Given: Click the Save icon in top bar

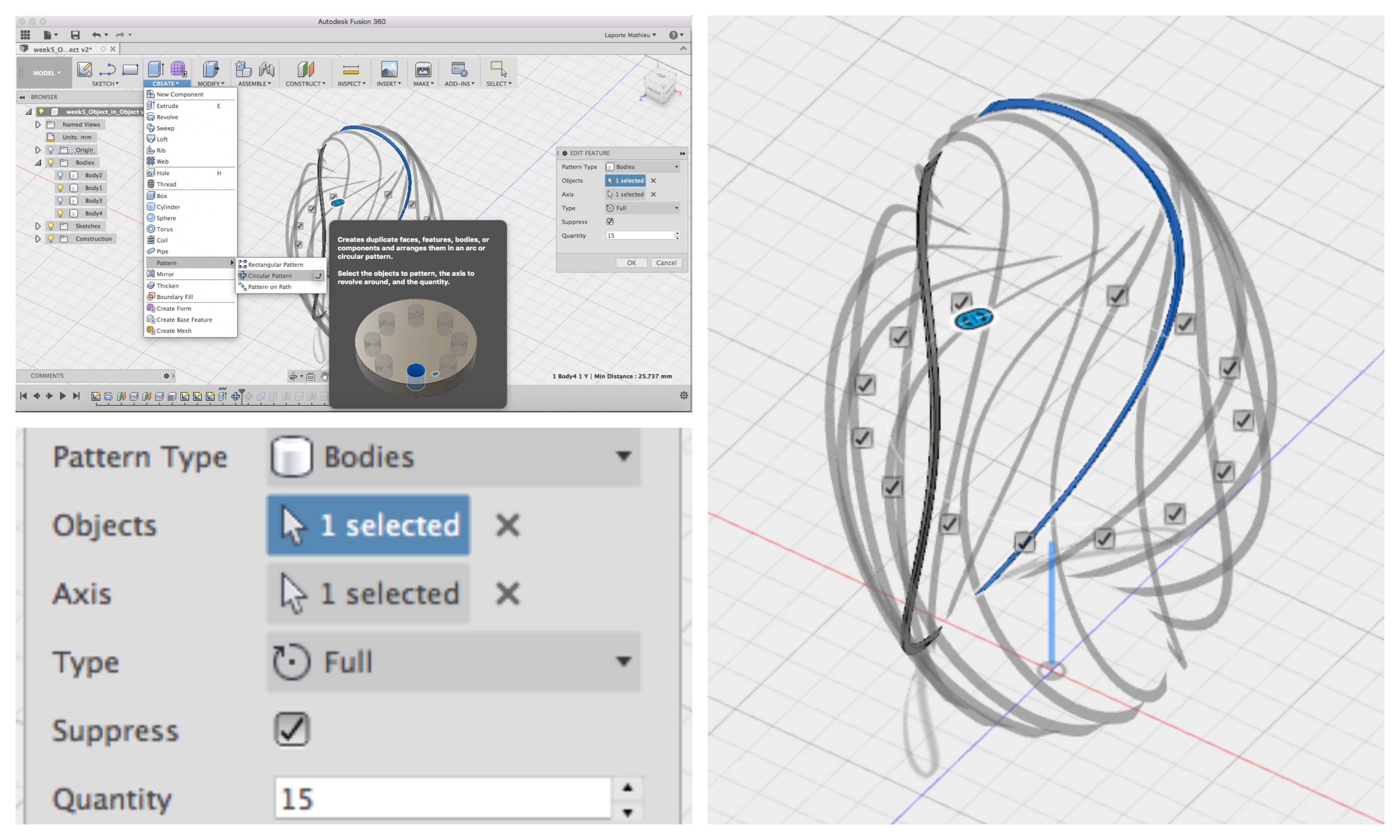Looking at the screenshot, I should coord(75,35).
